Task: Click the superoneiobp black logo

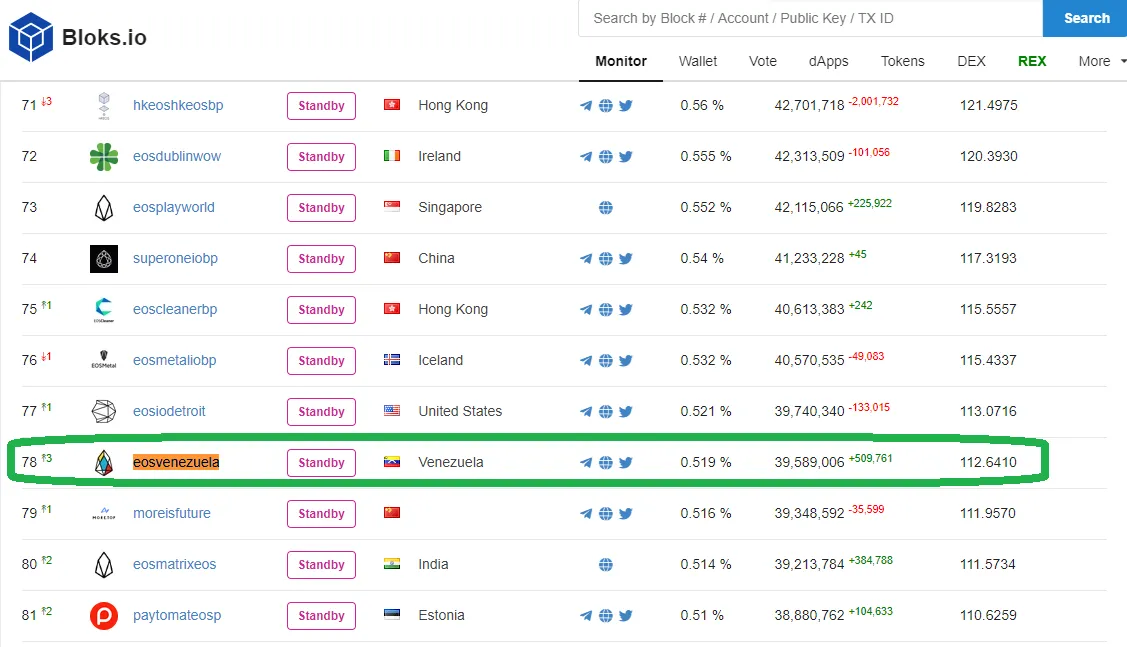Action: tap(104, 259)
